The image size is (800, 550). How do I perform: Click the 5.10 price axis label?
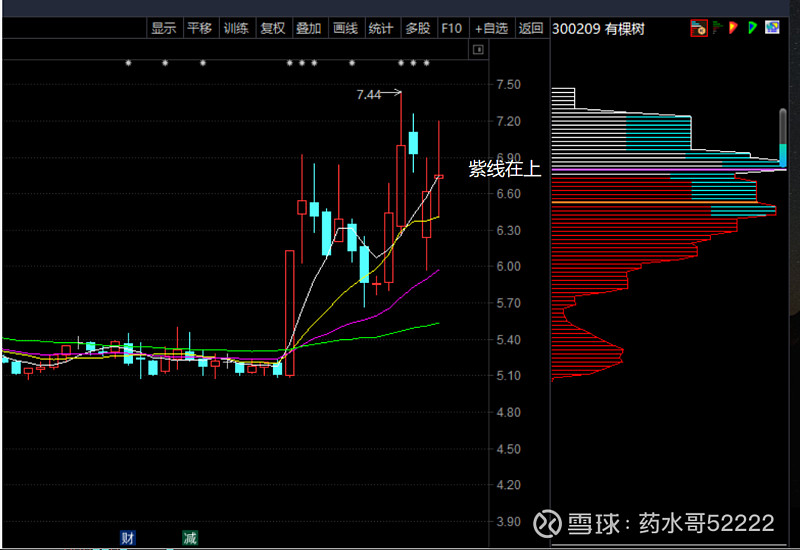pyautogui.click(x=509, y=376)
